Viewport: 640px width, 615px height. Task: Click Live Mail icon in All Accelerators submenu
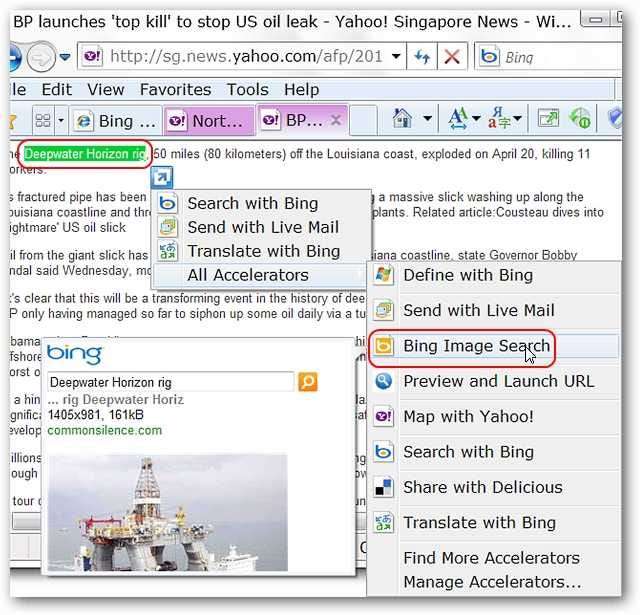tap(383, 310)
